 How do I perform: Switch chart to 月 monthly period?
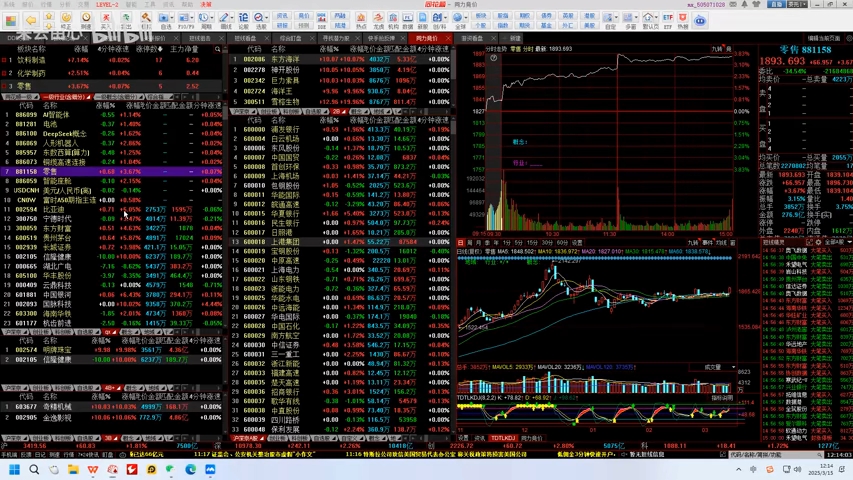pos(479,242)
